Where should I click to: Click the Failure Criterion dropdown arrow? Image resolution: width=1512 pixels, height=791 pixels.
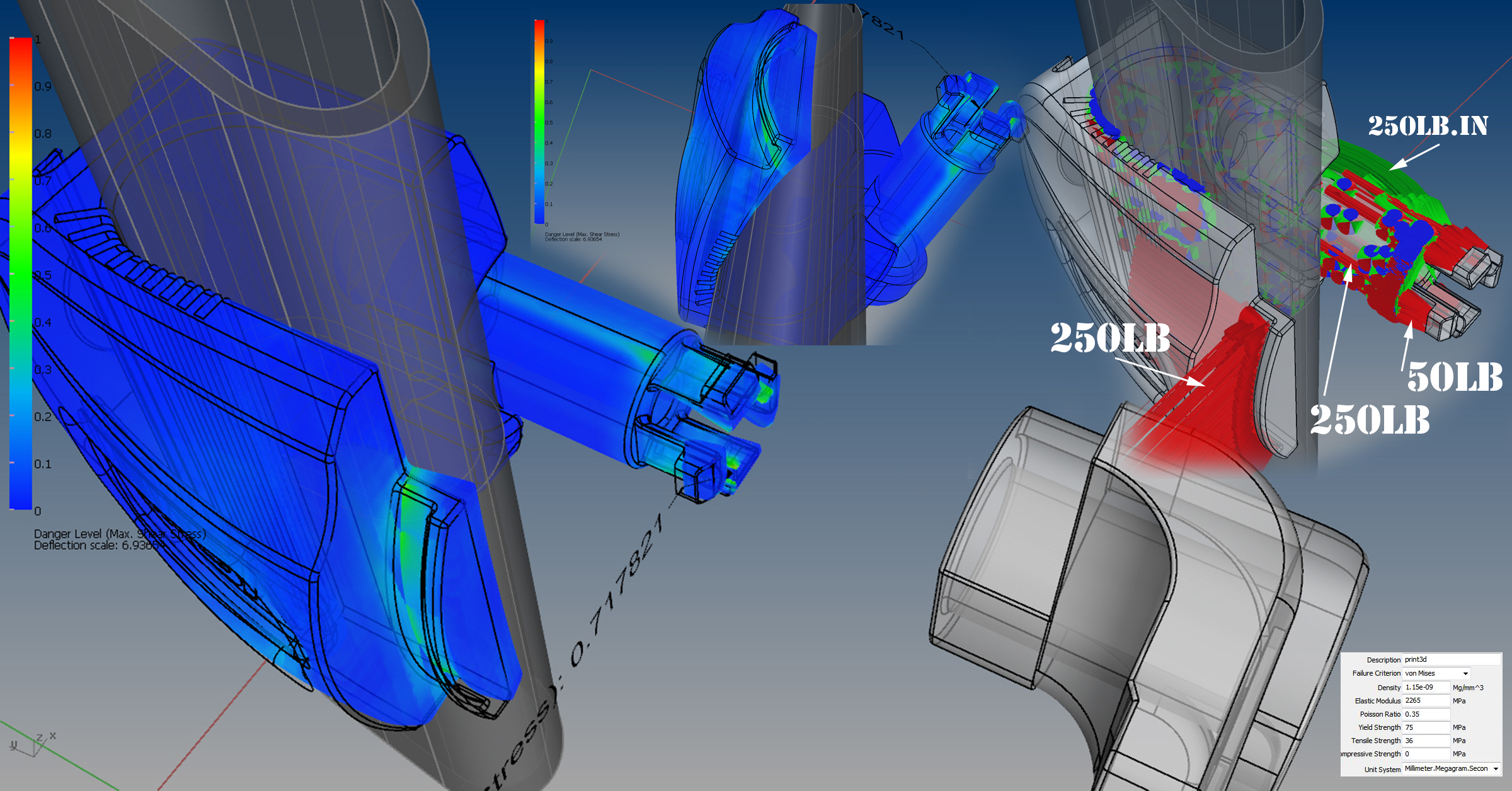[x=1465, y=673]
